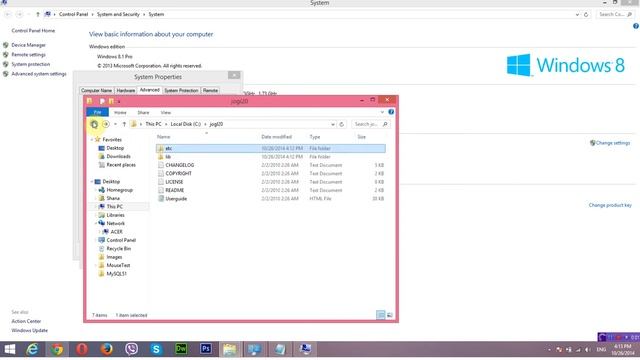Select Downloads under Favorites
Image resolution: width=640 pixels, height=360 pixels.
point(118,156)
